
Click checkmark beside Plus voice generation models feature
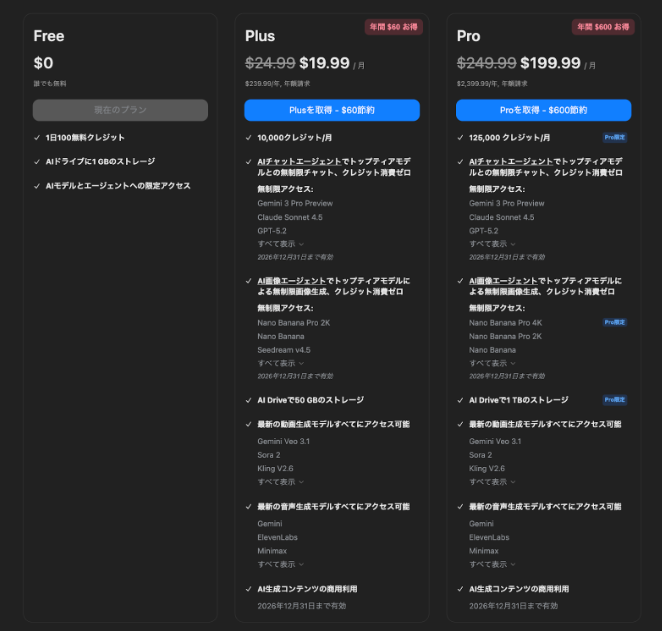coord(249,506)
